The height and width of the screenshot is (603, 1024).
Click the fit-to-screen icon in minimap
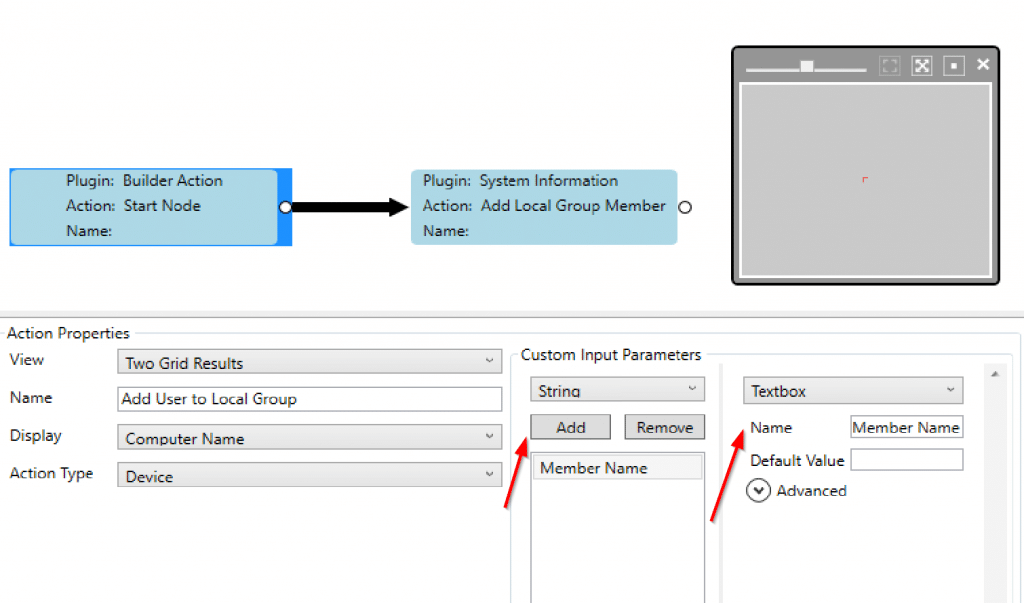[x=922, y=66]
